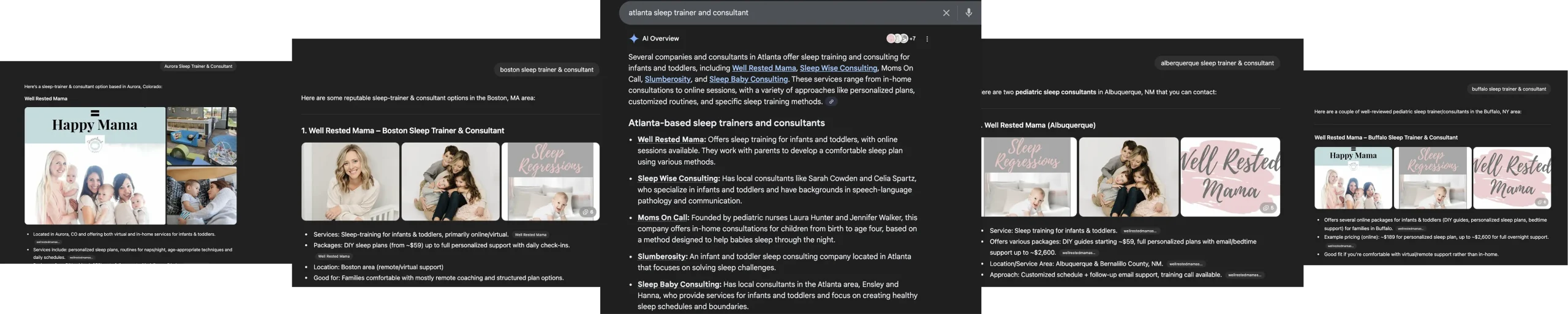
Task: Open the 6-image gallery badge in Boston results
Action: (x=588, y=212)
